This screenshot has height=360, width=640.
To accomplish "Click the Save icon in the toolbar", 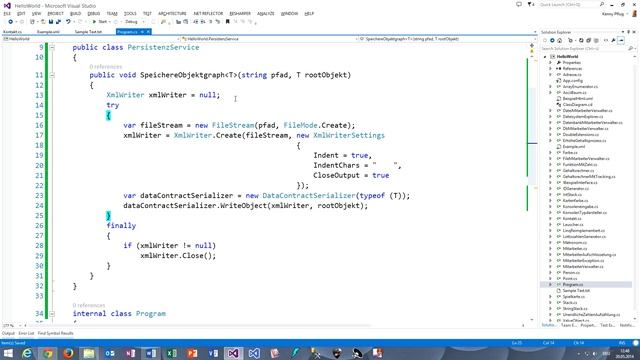I will point(51,22).
